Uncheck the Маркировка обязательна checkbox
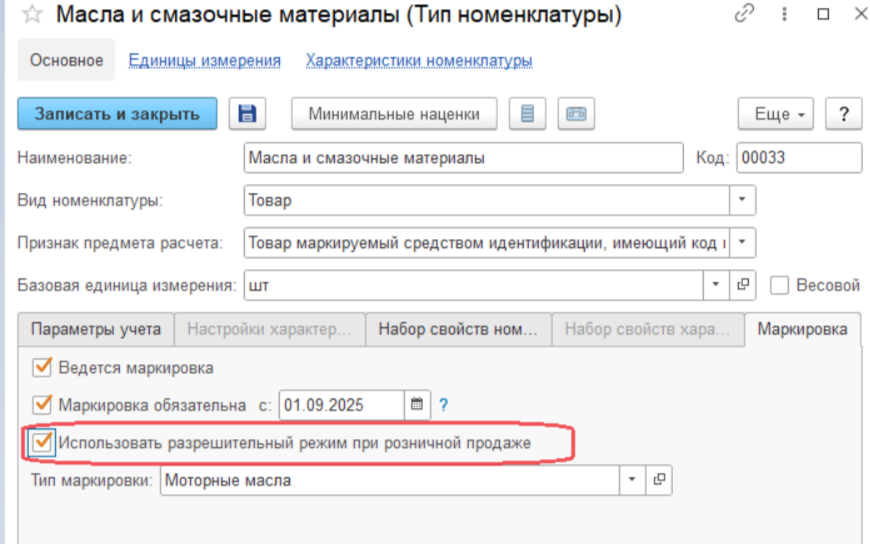 coord(42,405)
